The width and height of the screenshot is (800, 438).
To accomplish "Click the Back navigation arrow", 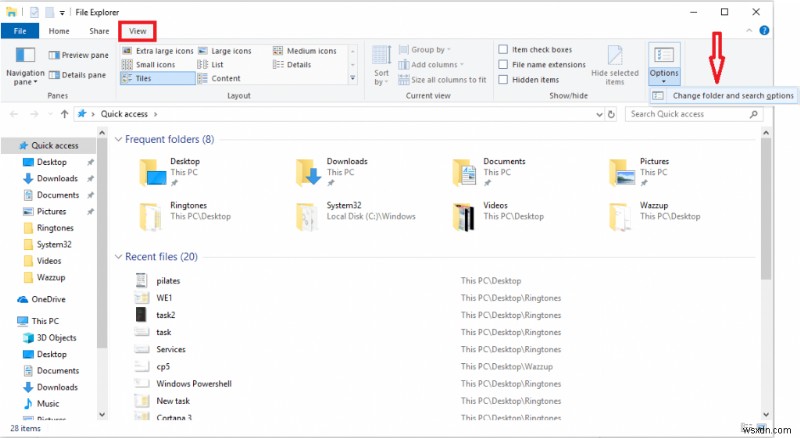I will click(x=14, y=114).
